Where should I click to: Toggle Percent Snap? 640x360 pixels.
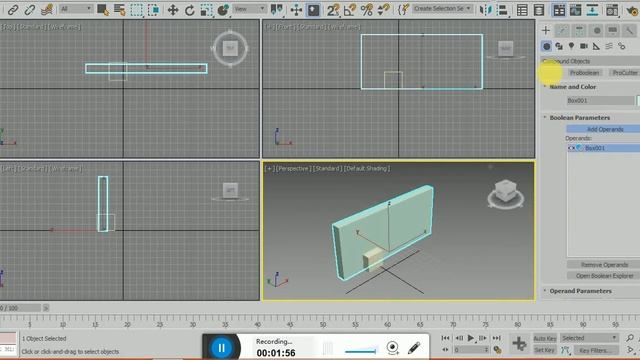tap(367, 10)
